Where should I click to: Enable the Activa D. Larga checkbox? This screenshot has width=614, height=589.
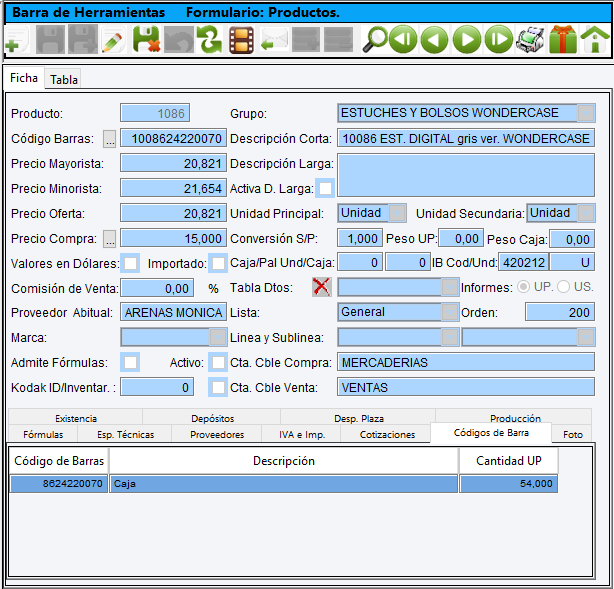coord(325,188)
